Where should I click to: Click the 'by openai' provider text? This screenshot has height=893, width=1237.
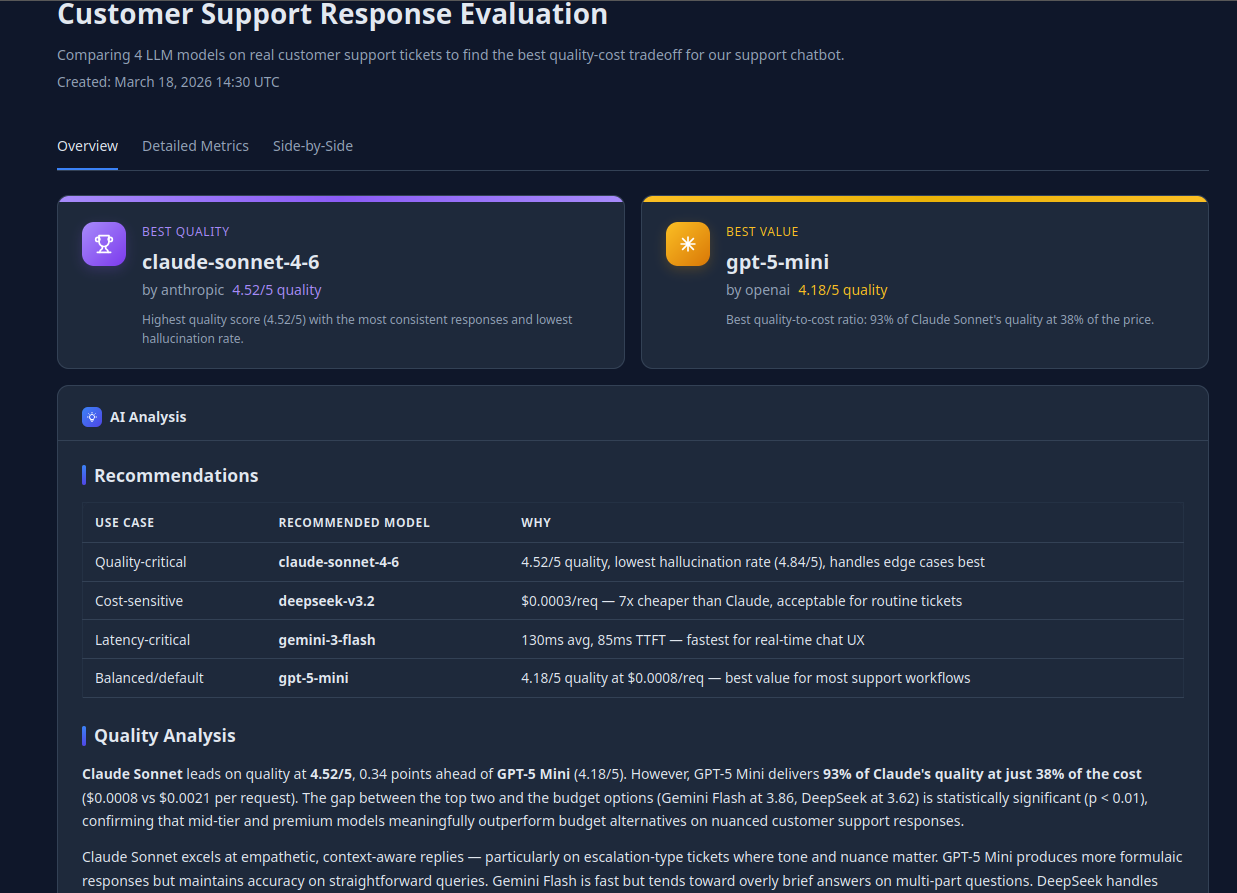coord(758,290)
